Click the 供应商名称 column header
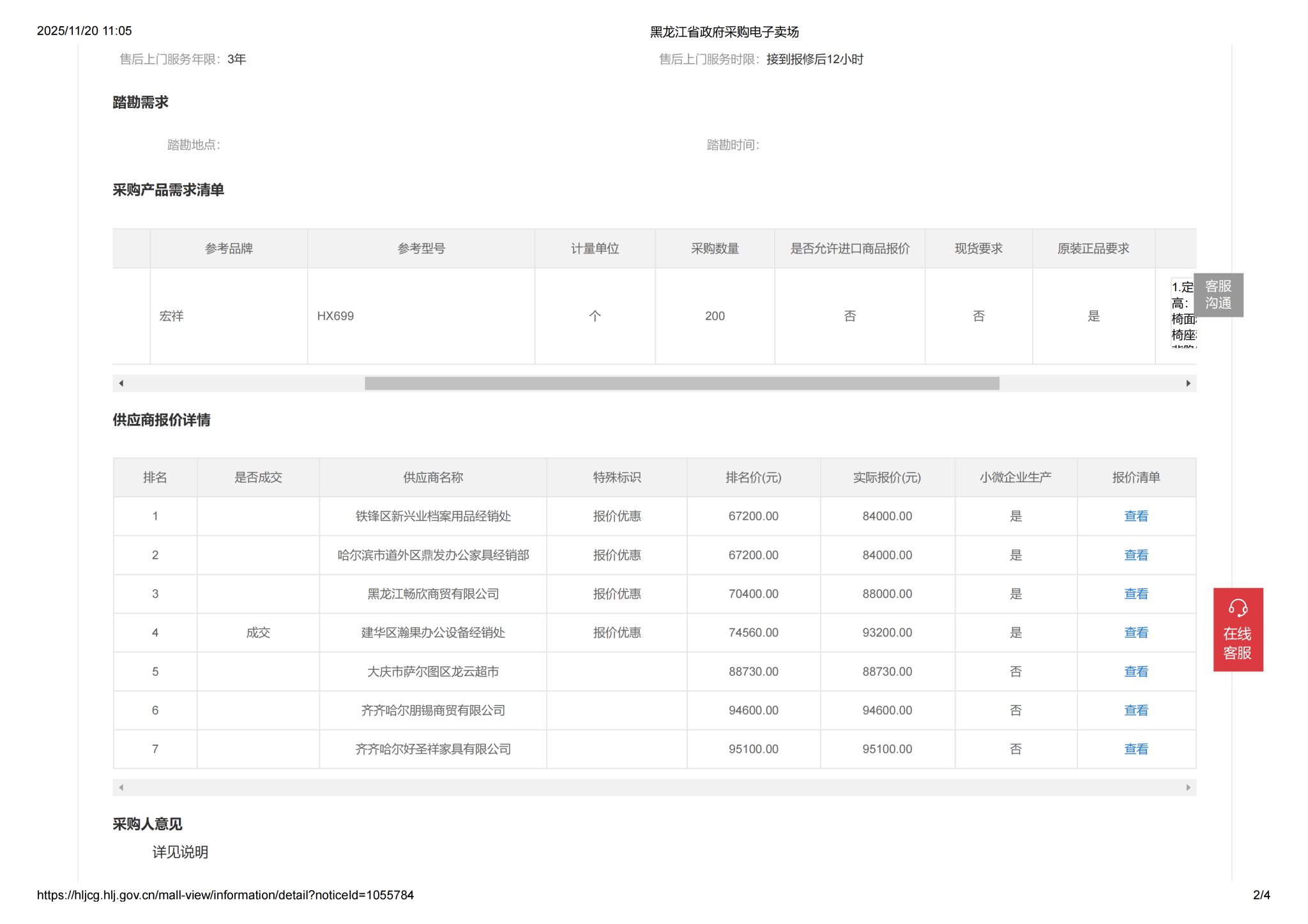 point(432,478)
